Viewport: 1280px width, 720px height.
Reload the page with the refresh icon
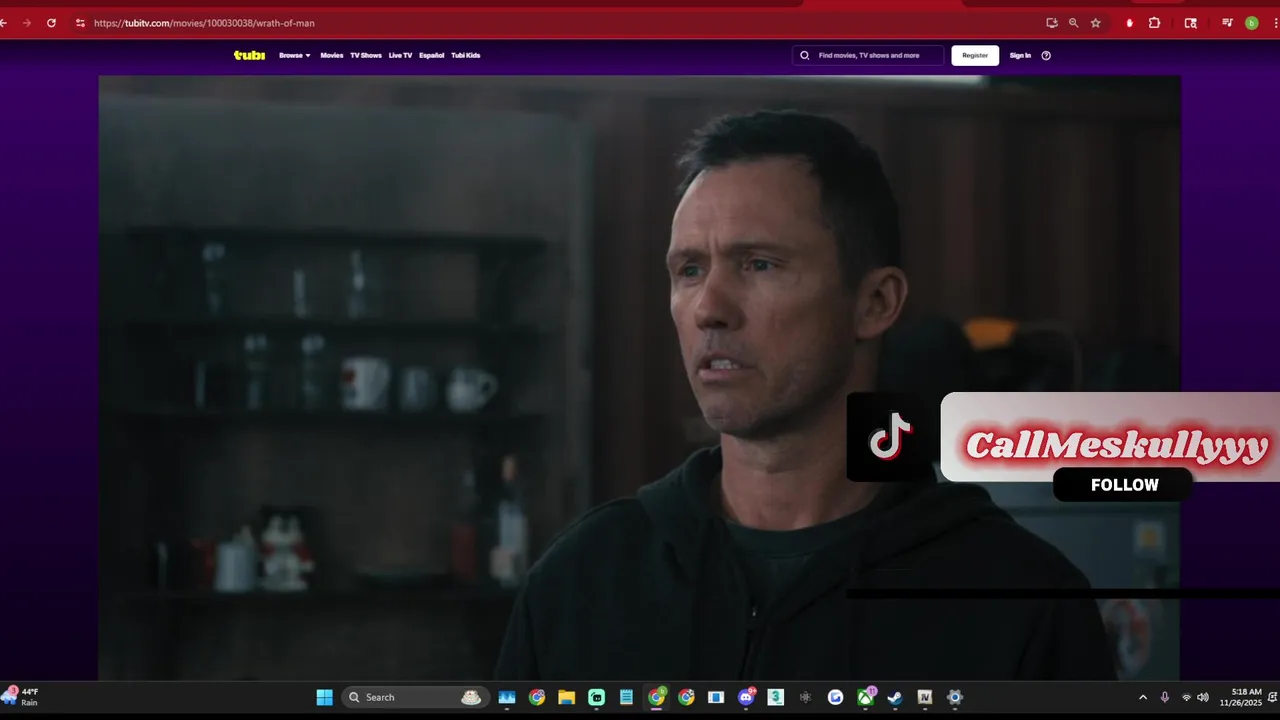click(51, 23)
